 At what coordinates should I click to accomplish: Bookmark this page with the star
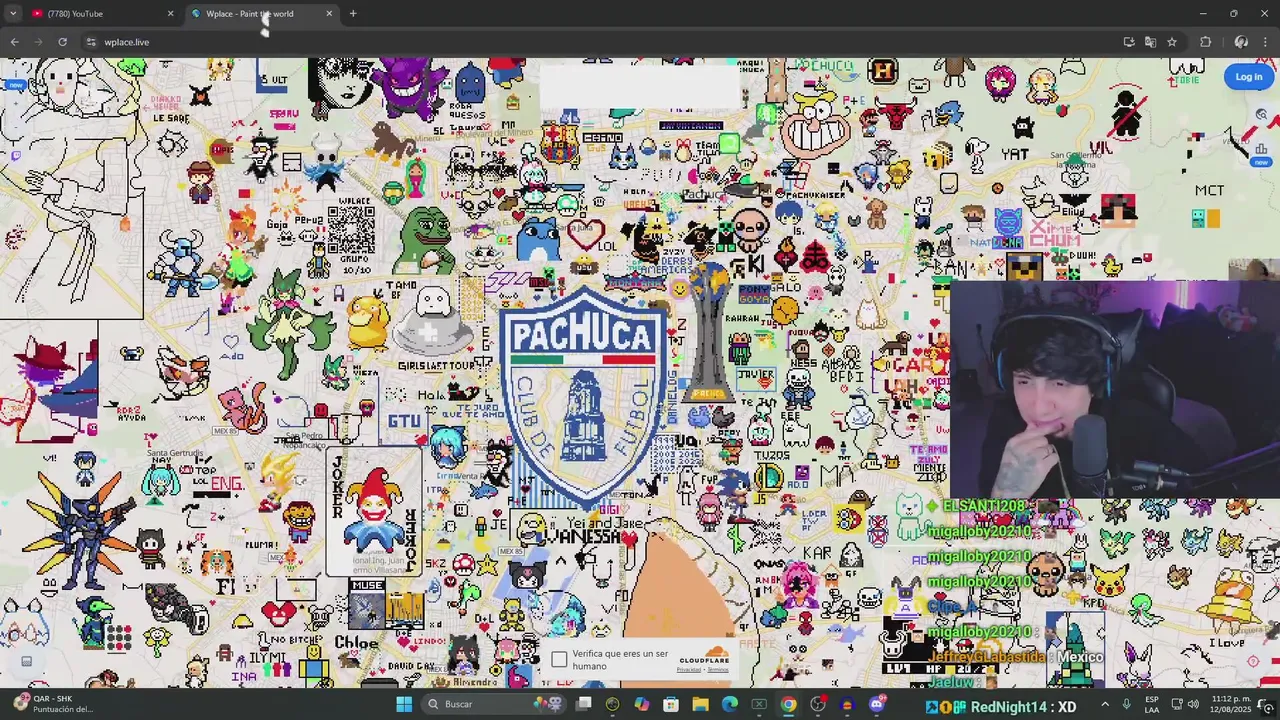click(x=1172, y=42)
